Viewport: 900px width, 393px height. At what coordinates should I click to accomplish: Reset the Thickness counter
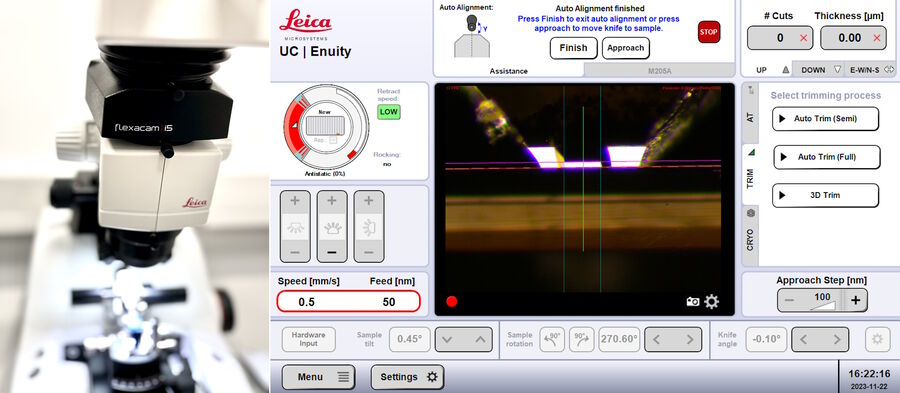876,38
